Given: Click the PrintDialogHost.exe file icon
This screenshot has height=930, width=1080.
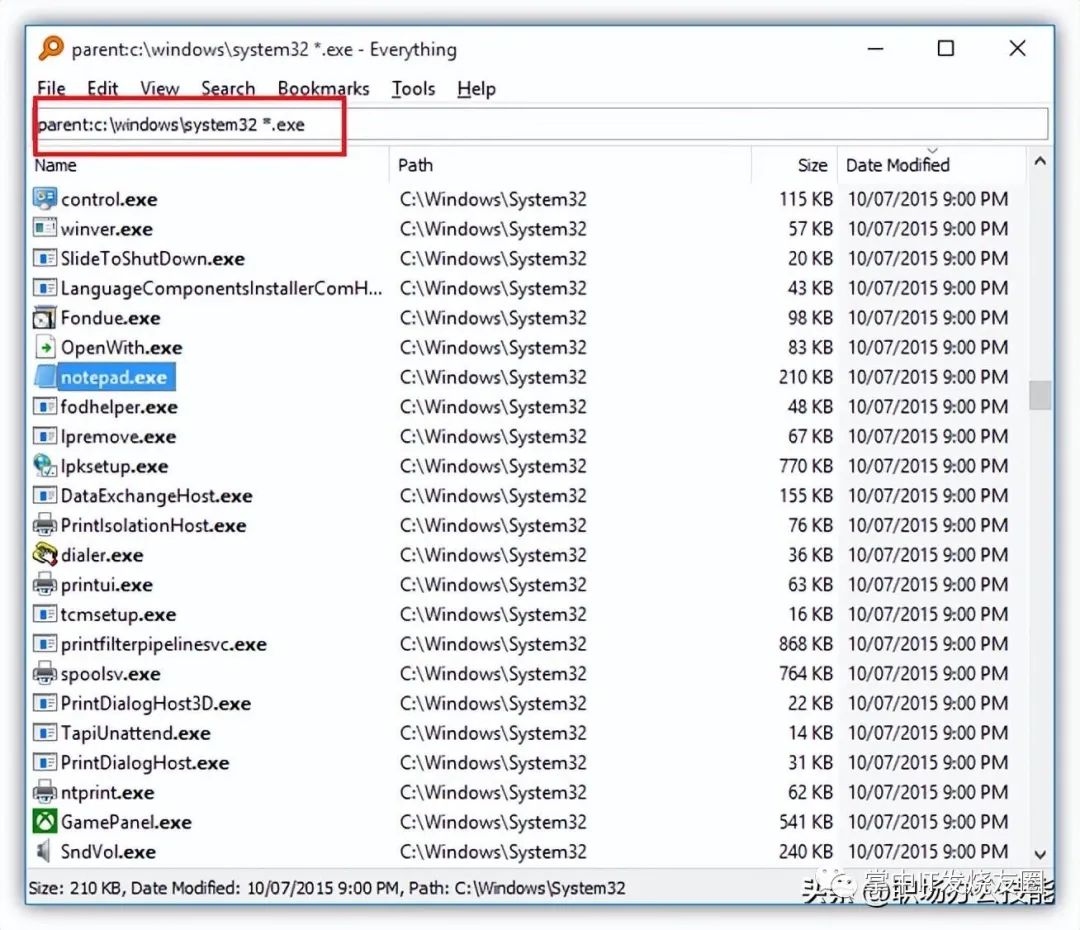Looking at the screenshot, I should click(45, 762).
